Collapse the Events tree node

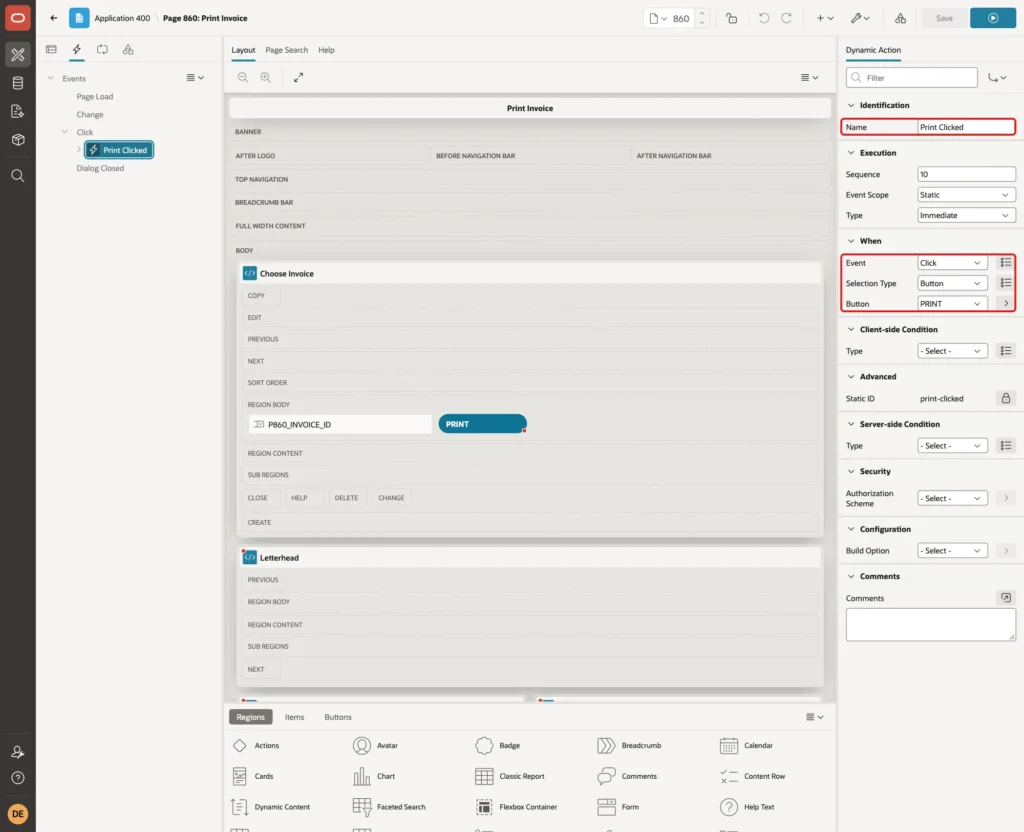[x=50, y=78]
